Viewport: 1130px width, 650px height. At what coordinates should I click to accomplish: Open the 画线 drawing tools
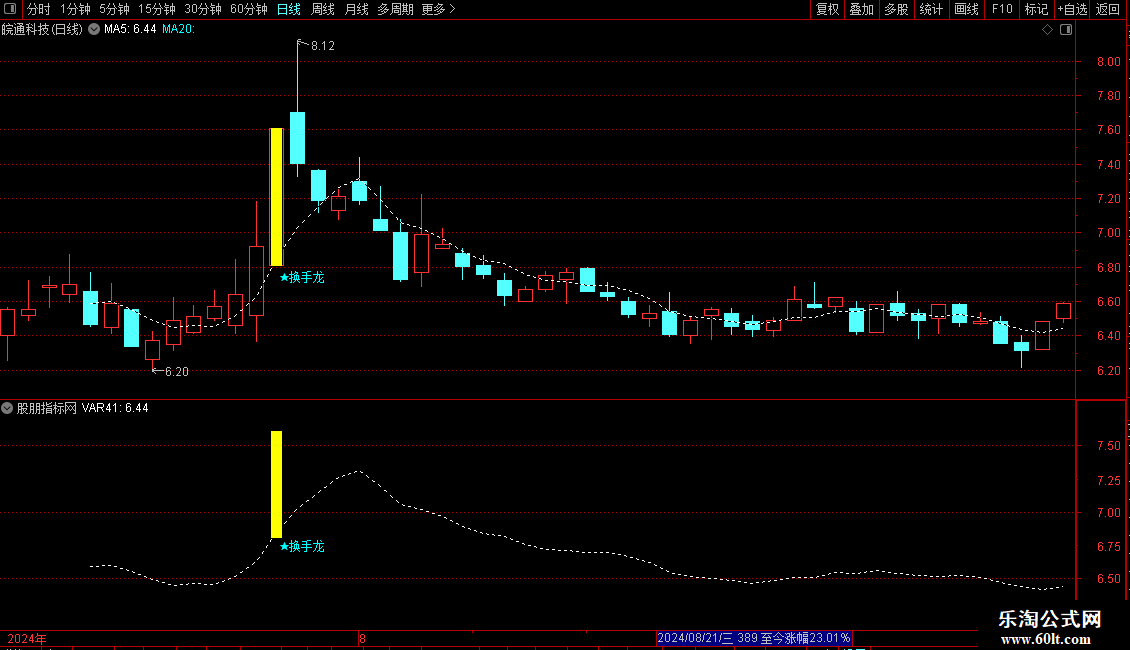coord(966,9)
